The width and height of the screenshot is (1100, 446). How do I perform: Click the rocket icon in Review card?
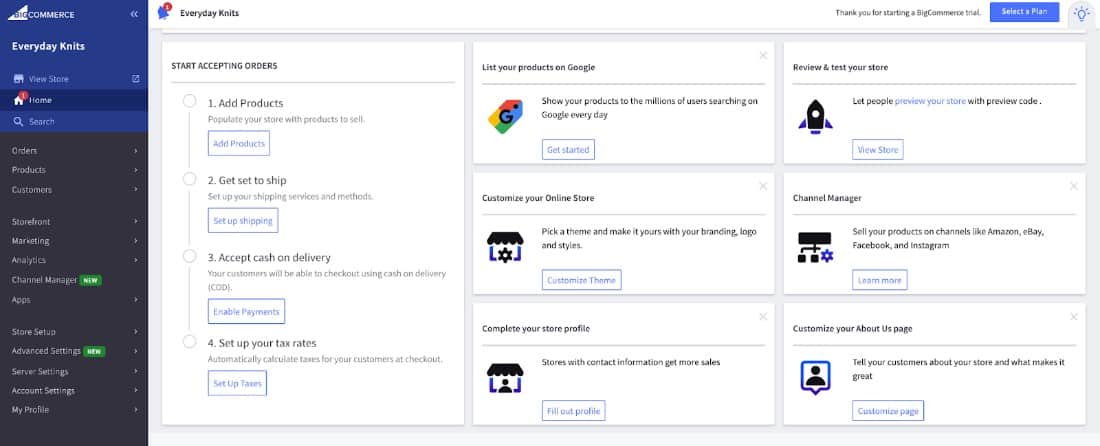click(815, 116)
